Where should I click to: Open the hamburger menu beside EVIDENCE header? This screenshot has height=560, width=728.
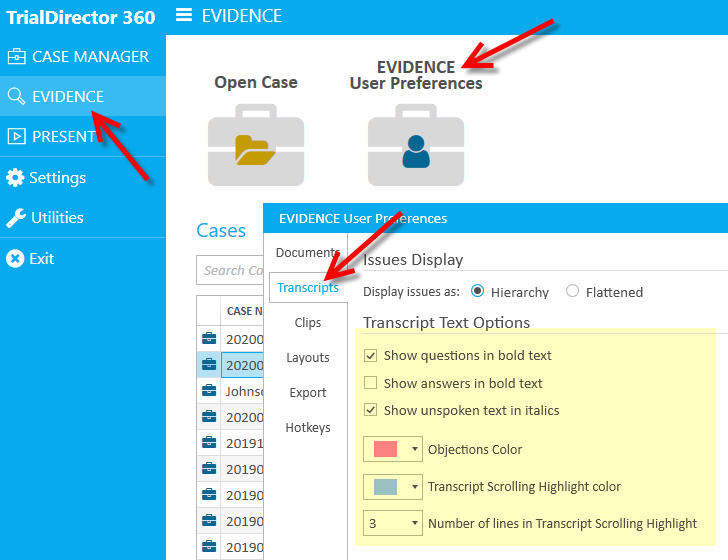point(184,15)
